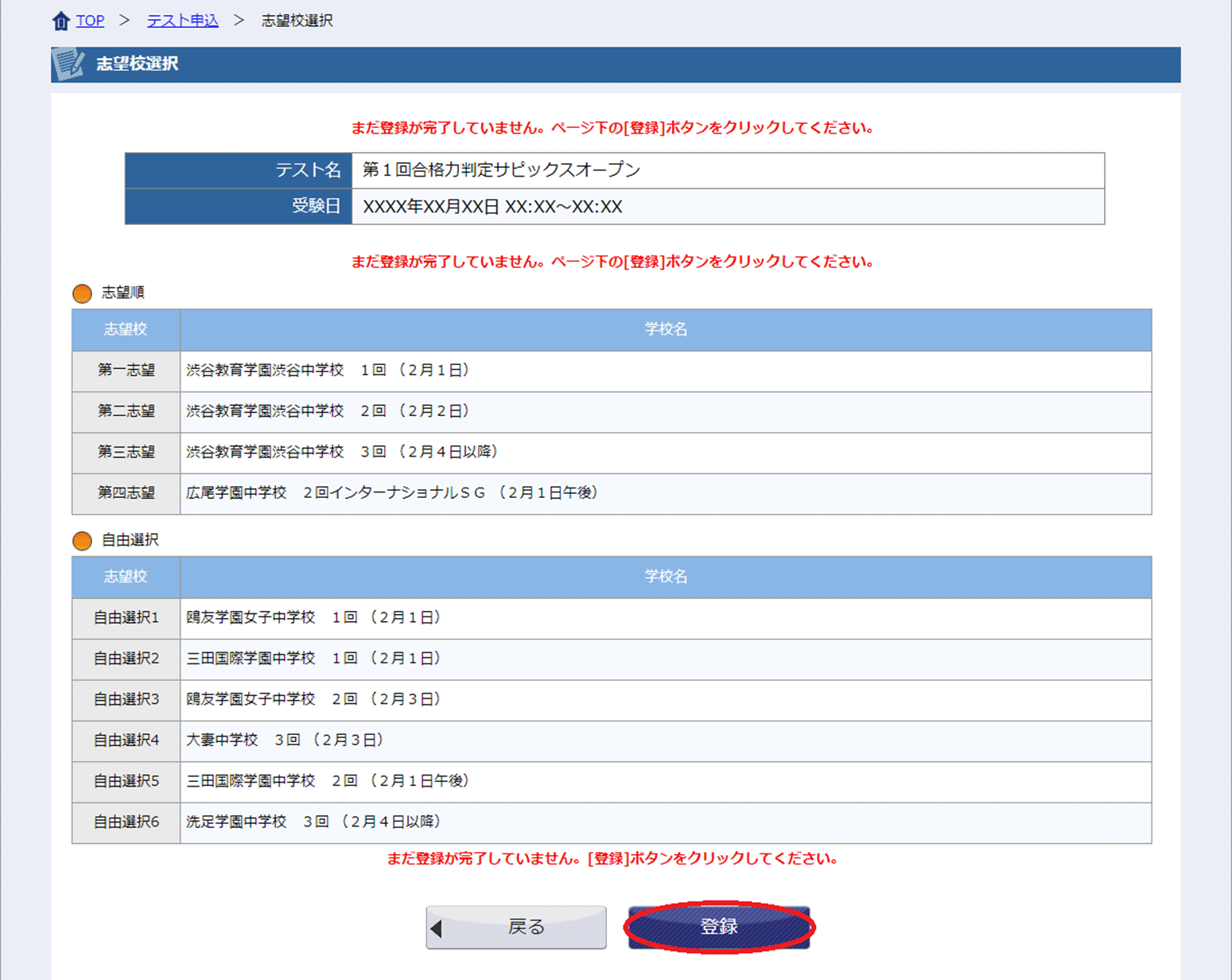
Task: Go to テスト申込 breadcrumb link
Action: (182, 21)
